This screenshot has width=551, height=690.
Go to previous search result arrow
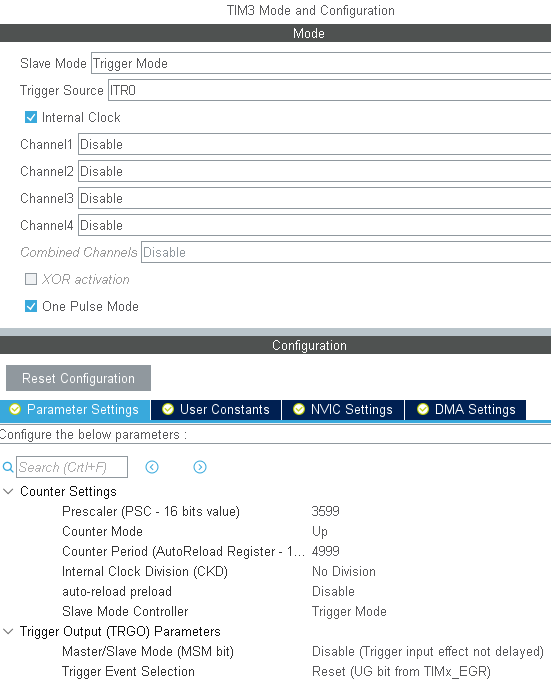pos(152,467)
